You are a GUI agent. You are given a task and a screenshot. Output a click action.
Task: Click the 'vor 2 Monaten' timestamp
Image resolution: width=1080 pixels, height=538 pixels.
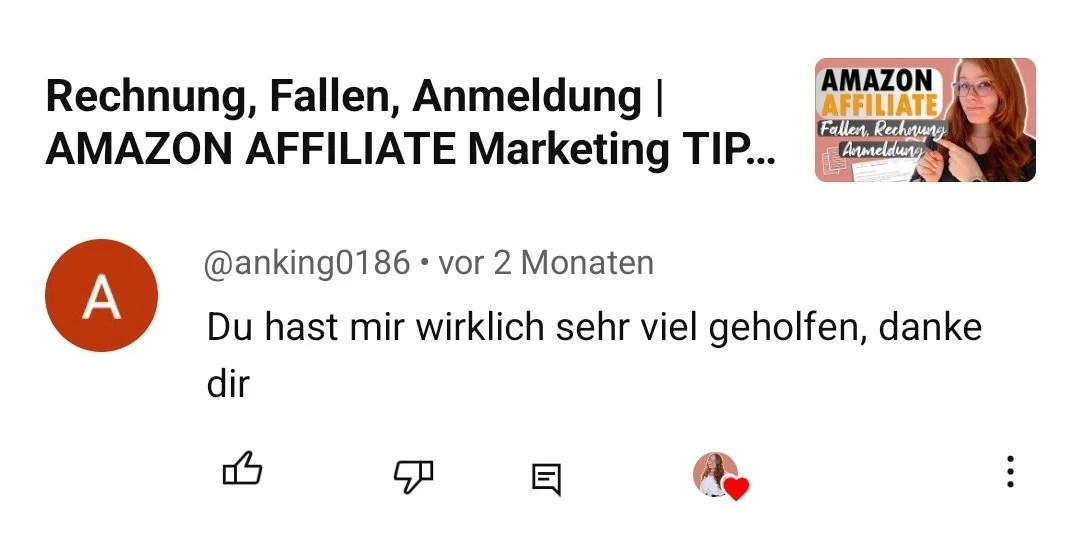coord(546,263)
